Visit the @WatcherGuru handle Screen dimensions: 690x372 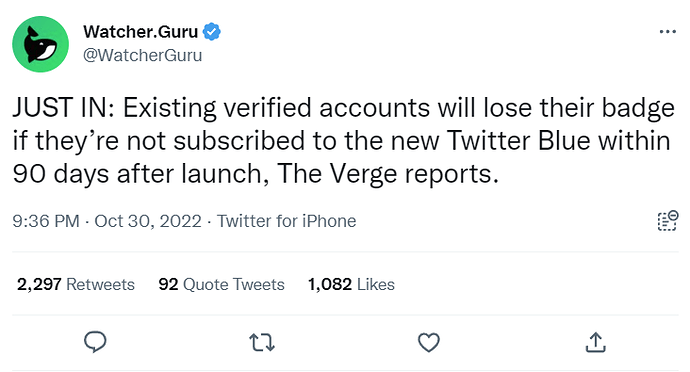143,55
